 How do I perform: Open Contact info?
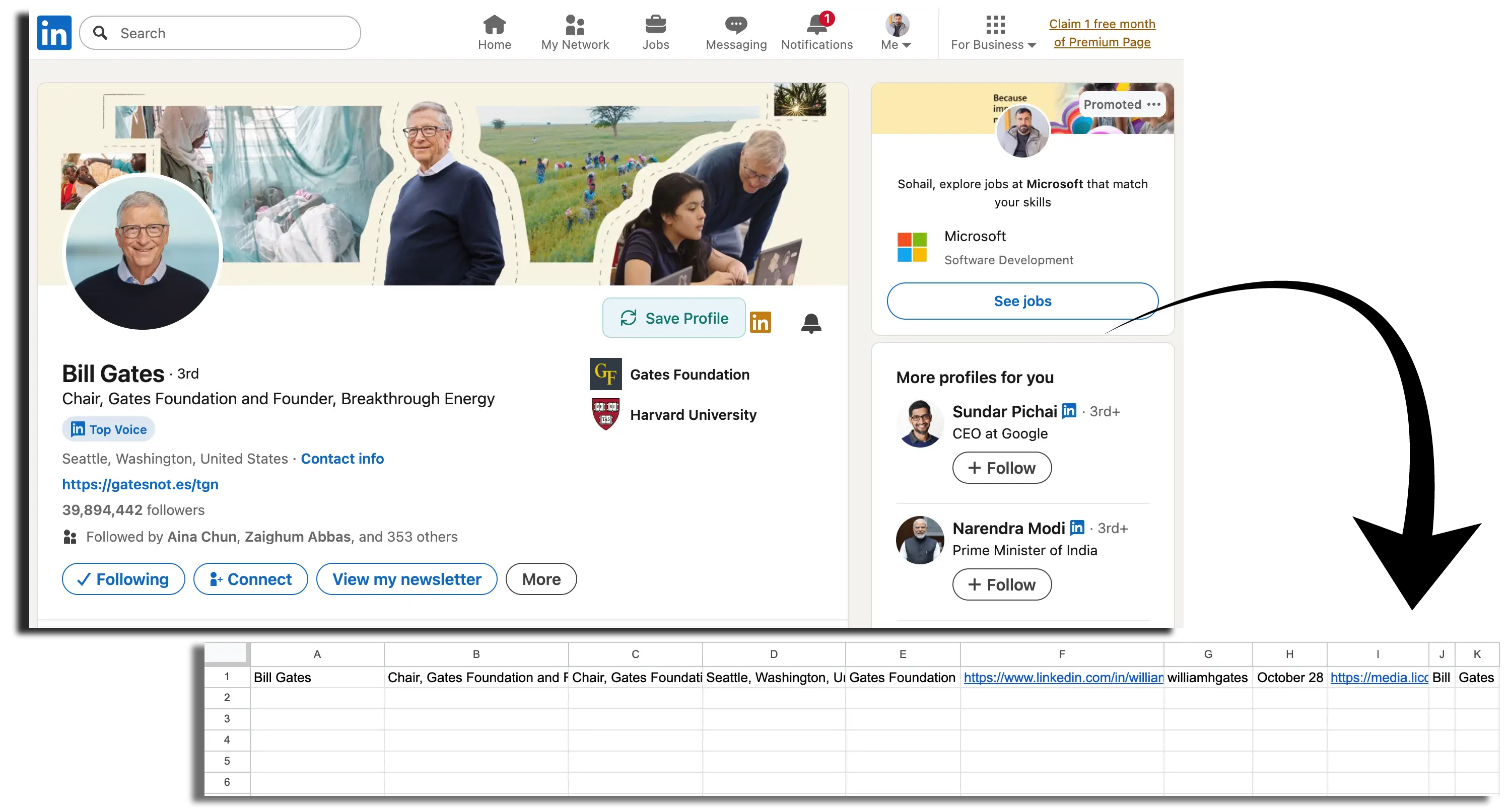point(342,459)
